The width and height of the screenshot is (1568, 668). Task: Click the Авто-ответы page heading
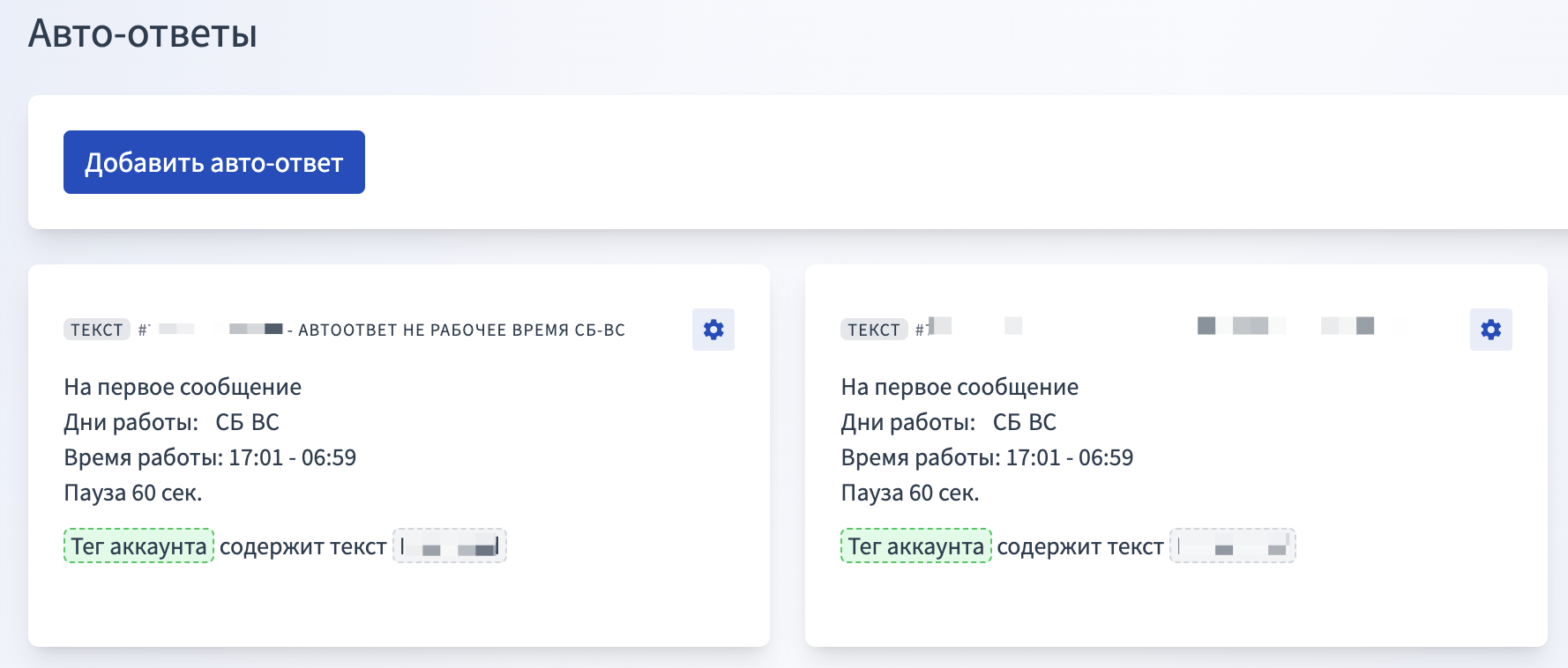(143, 34)
